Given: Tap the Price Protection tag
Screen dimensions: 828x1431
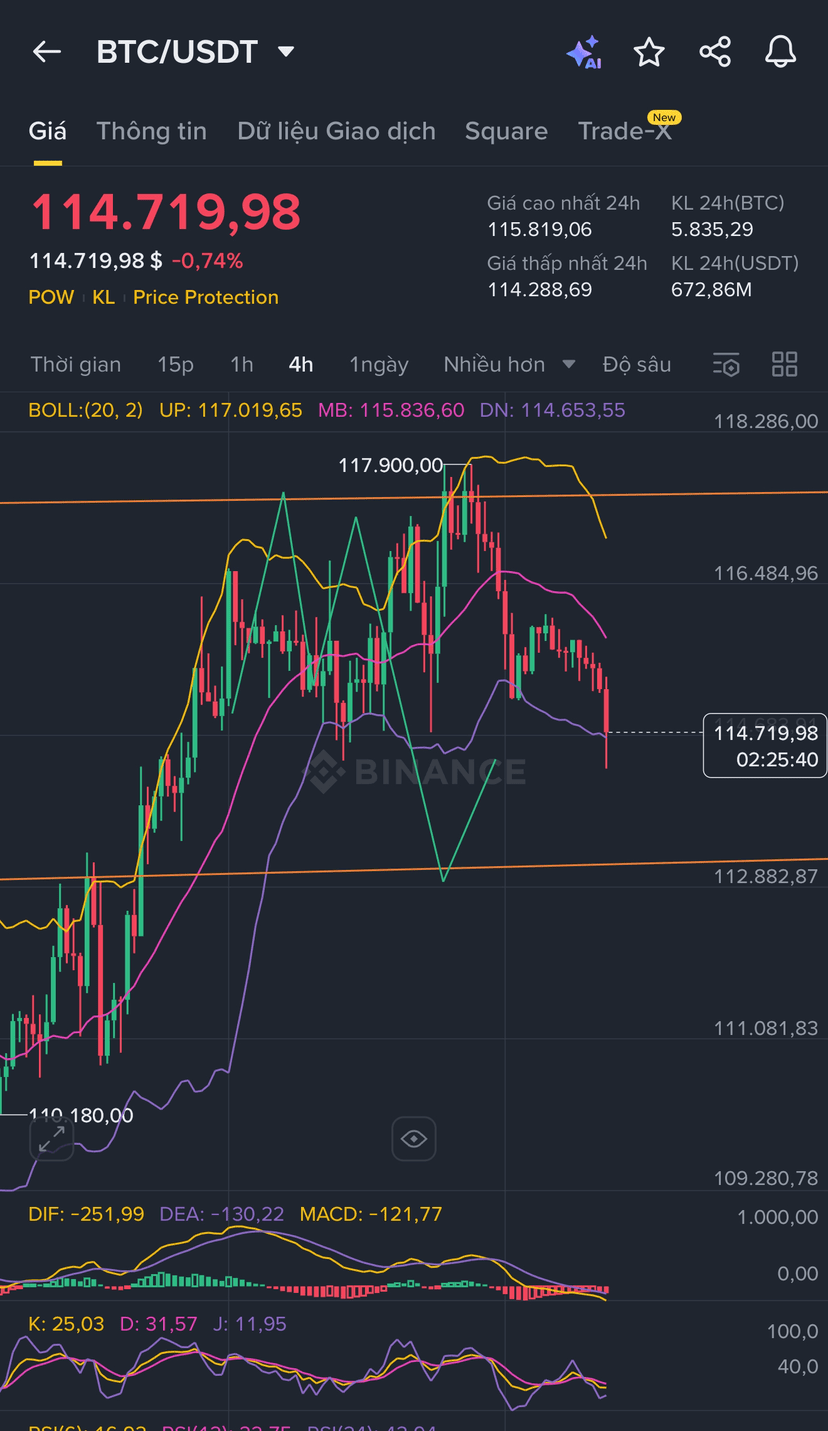Looking at the screenshot, I should 206,297.
